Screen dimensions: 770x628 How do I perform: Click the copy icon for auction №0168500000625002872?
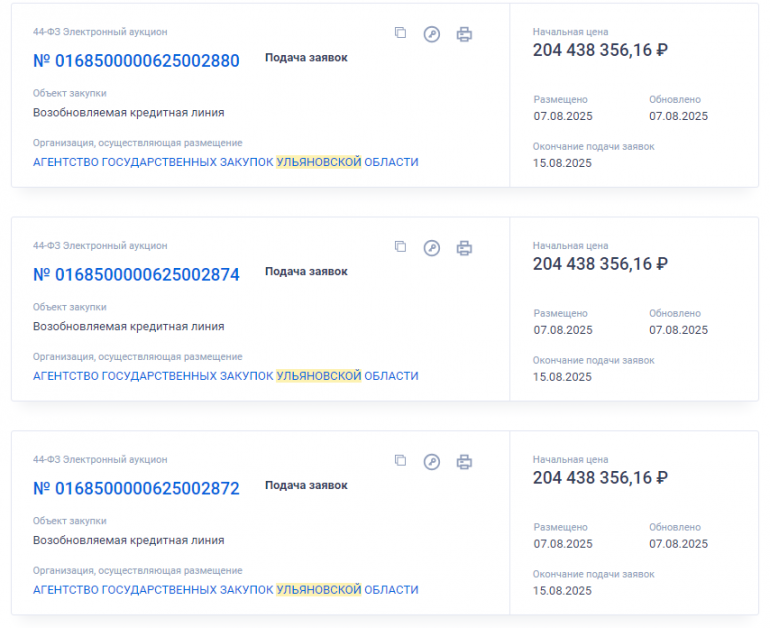click(400, 461)
